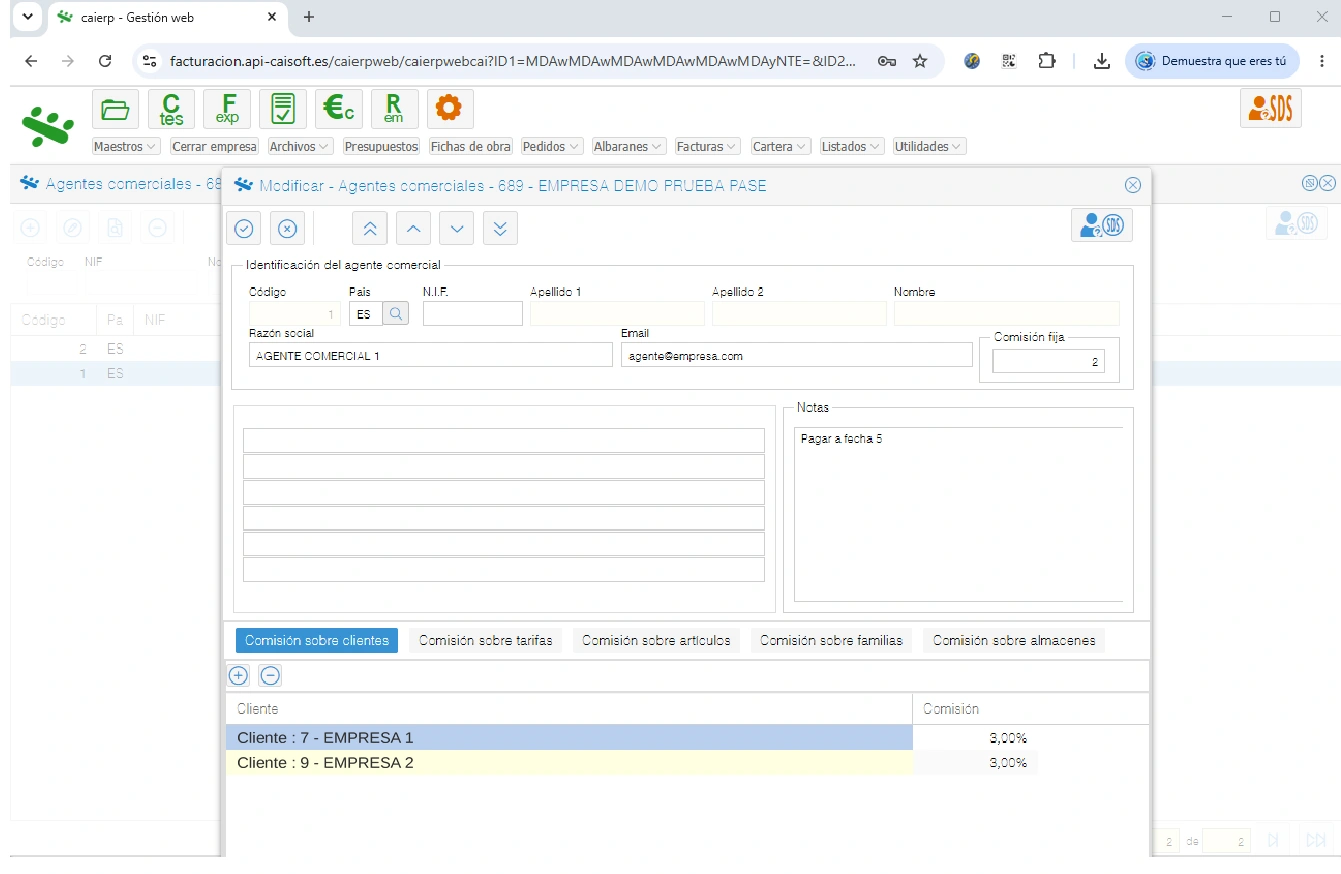The width and height of the screenshot is (1341, 874).
Task: Click the Cerrar empresa button
Action: tap(214, 146)
